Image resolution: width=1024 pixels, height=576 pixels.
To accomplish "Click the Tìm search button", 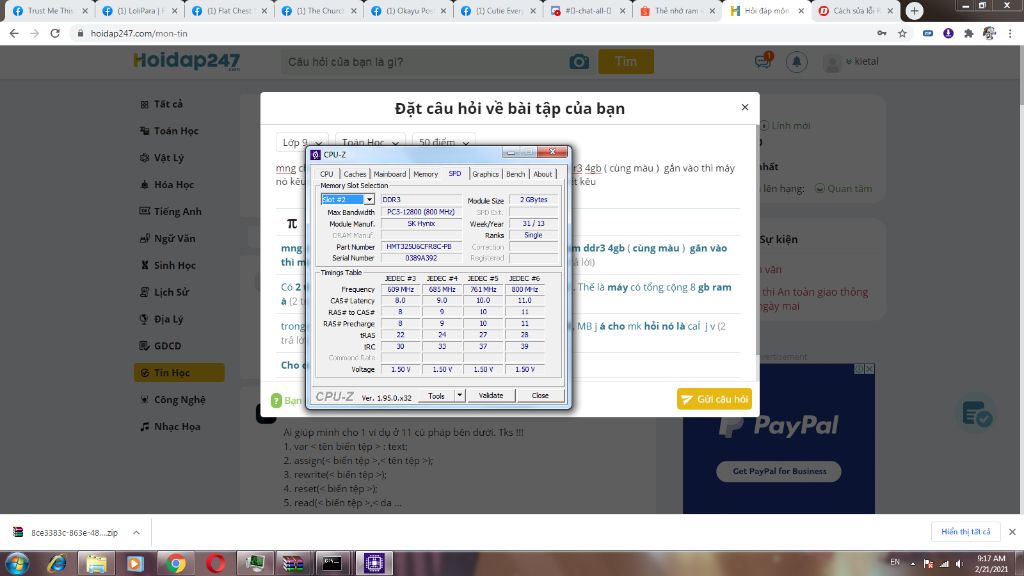I will [626, 61].
